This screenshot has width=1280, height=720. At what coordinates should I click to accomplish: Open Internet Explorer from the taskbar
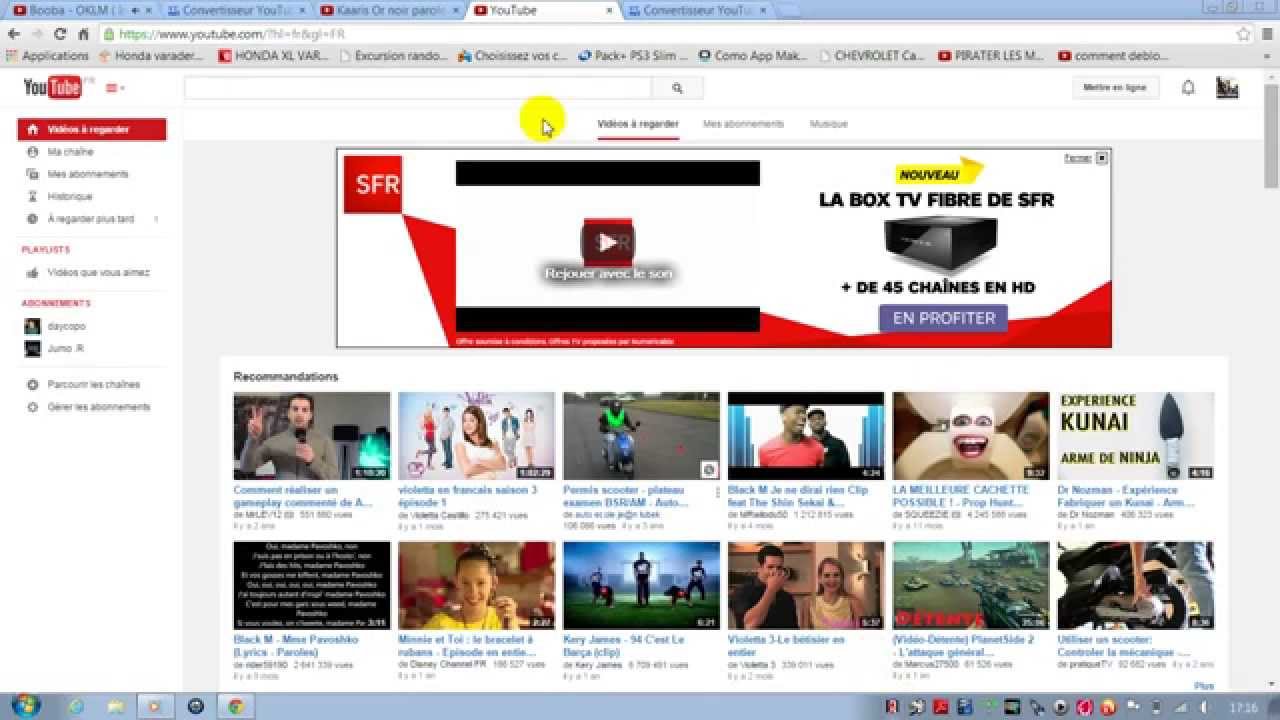[x=76, y=706]
